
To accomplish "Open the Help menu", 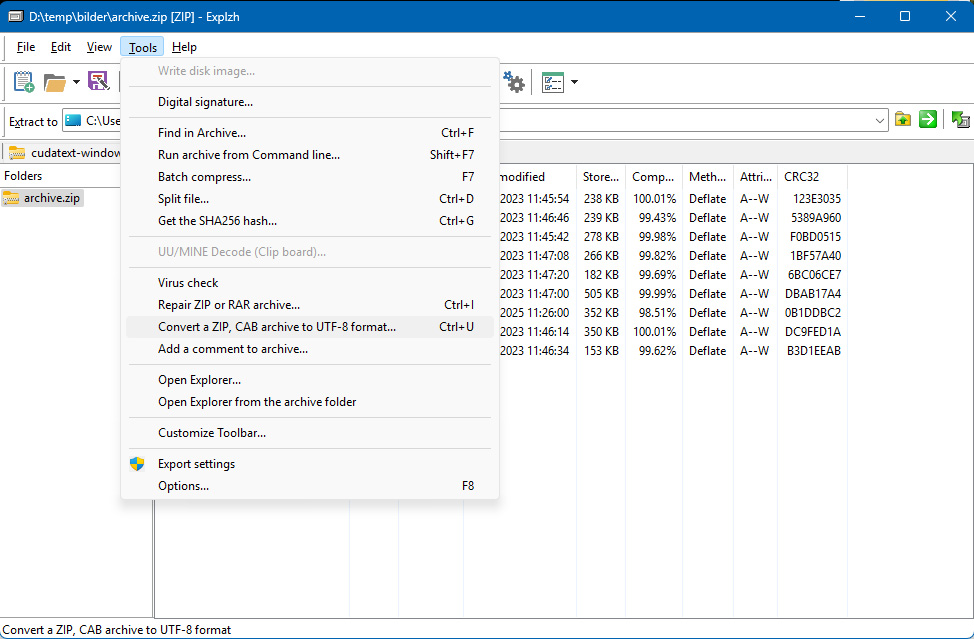I will pyautogui.click(x=184, y=47).
